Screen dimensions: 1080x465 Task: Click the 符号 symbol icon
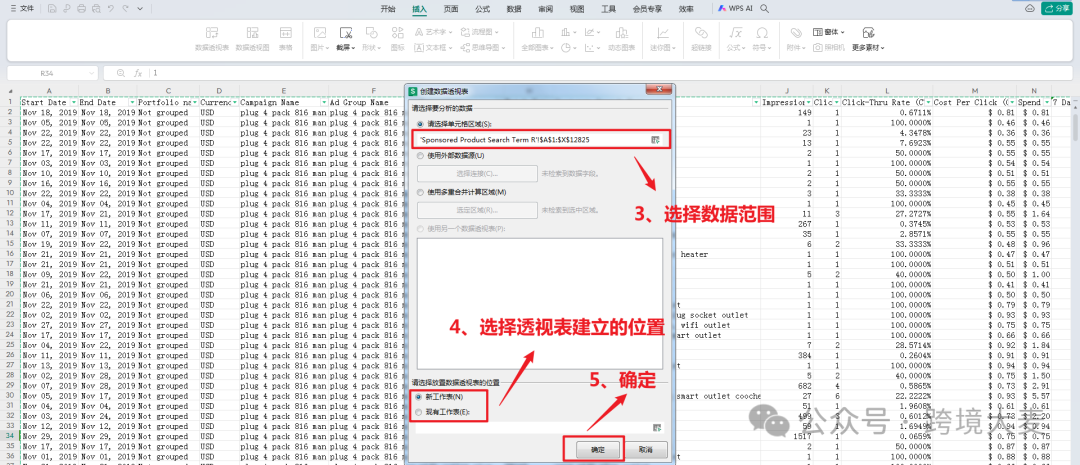[x=762, y=32]
